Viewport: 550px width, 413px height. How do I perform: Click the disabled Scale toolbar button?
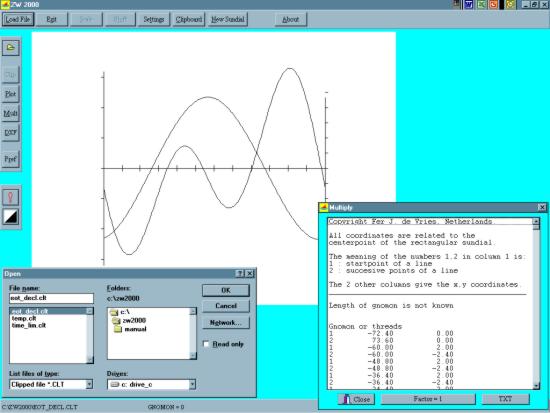[86, 19]
